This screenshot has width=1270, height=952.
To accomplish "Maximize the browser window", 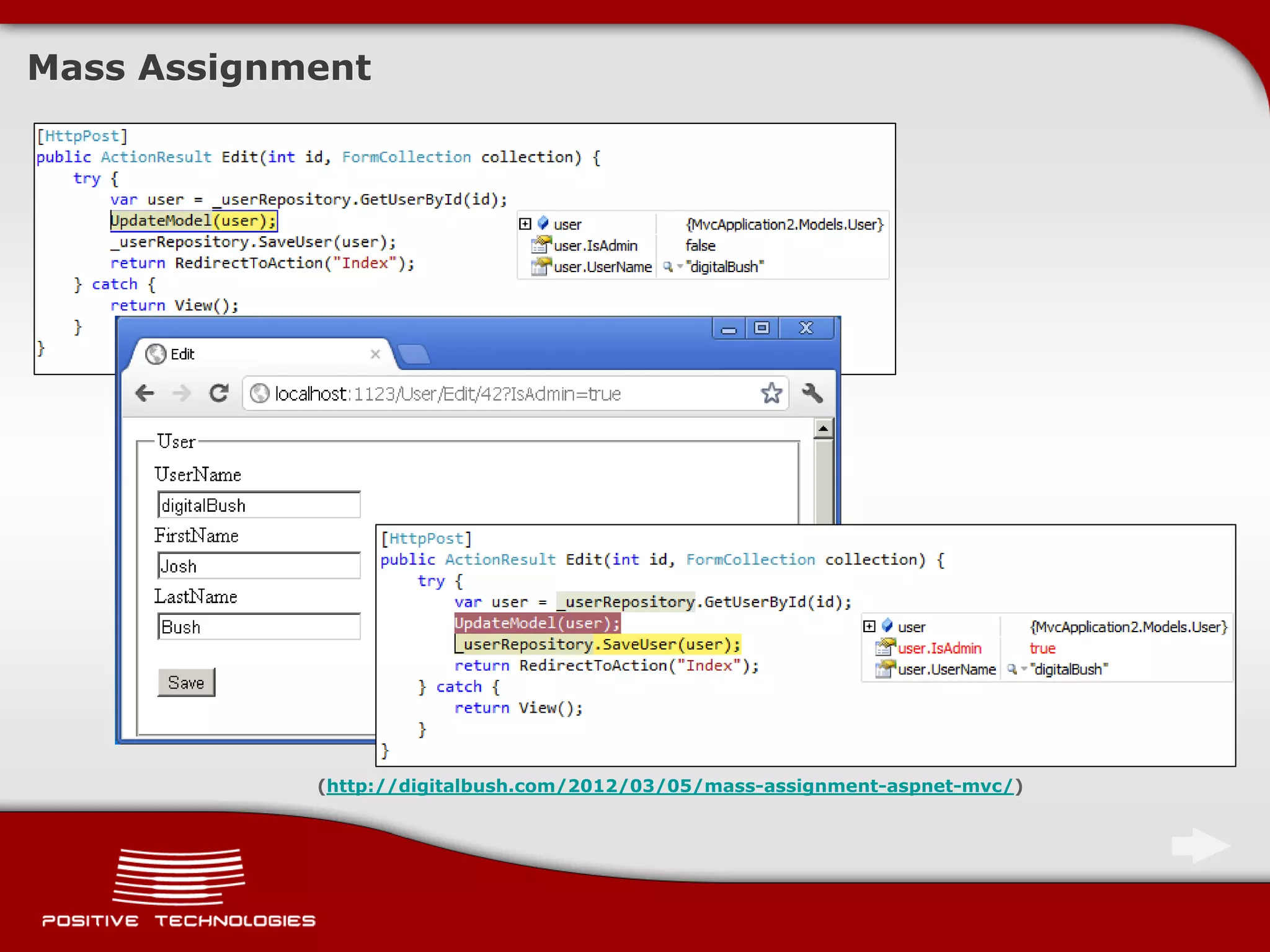I will point(762,328).
